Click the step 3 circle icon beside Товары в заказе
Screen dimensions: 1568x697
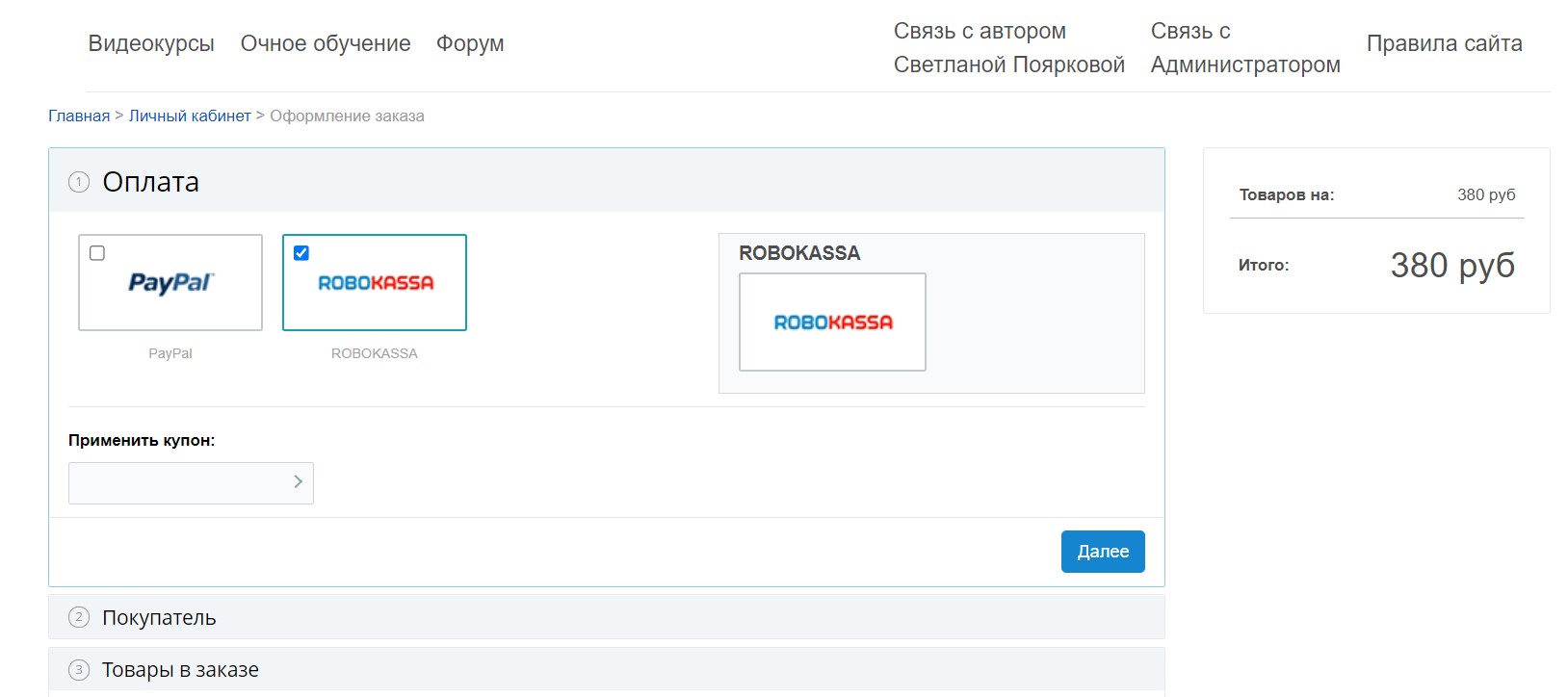tap(79, 670)
